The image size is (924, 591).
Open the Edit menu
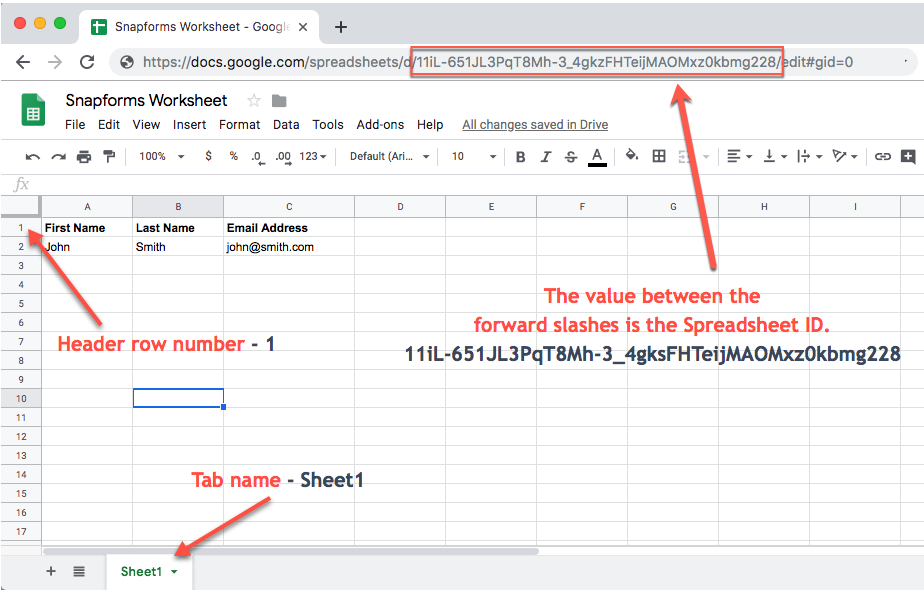109,125
